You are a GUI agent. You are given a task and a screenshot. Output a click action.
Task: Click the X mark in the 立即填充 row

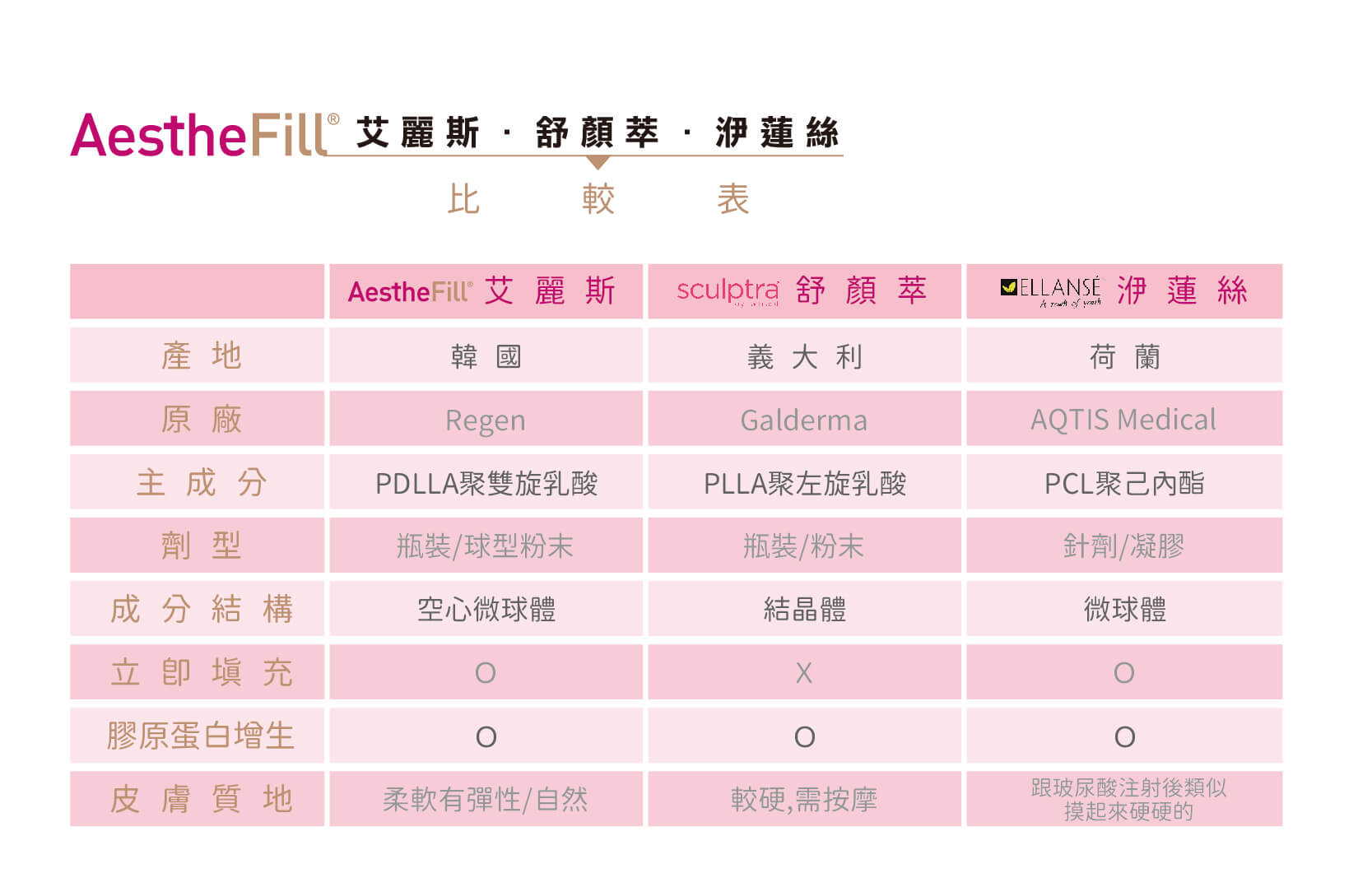coord(804,673)
